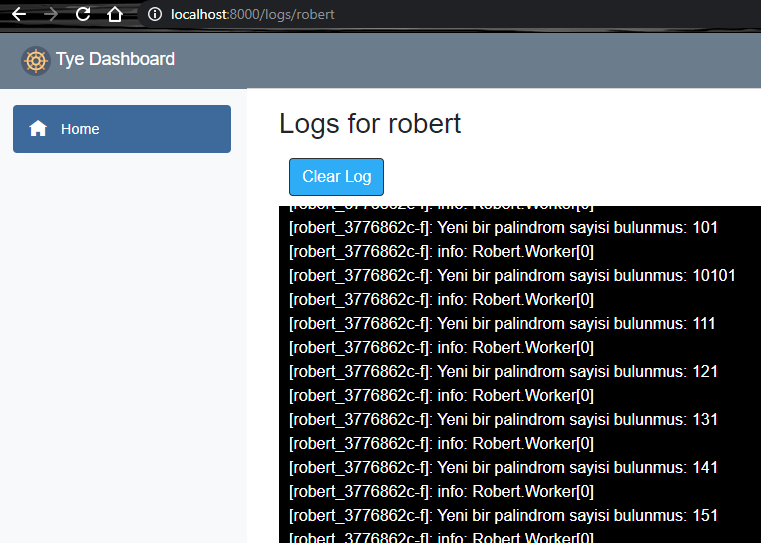Image resolution: width=761 pixels, height=543 pixels.
Task: Click the Robert.Worker info line below 10101
Action: click(x=441, y=300)
